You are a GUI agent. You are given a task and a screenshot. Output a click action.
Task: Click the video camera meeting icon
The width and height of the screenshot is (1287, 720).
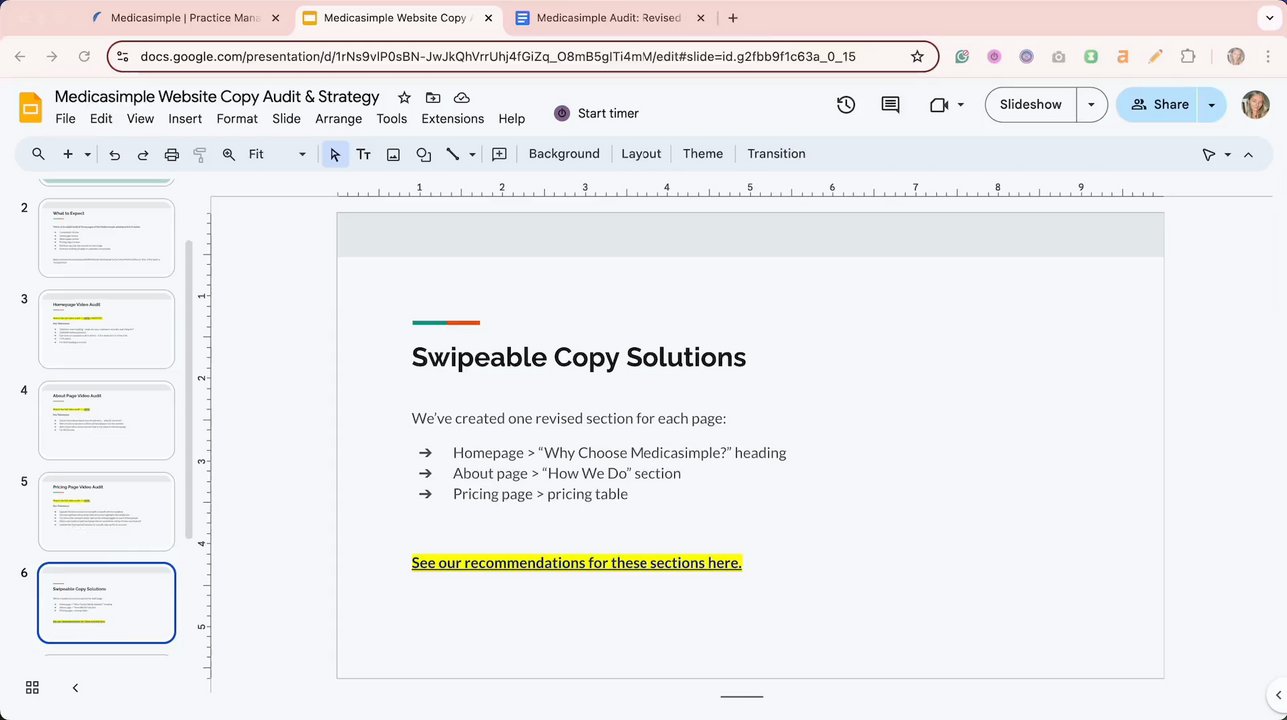tap(938, 104)
